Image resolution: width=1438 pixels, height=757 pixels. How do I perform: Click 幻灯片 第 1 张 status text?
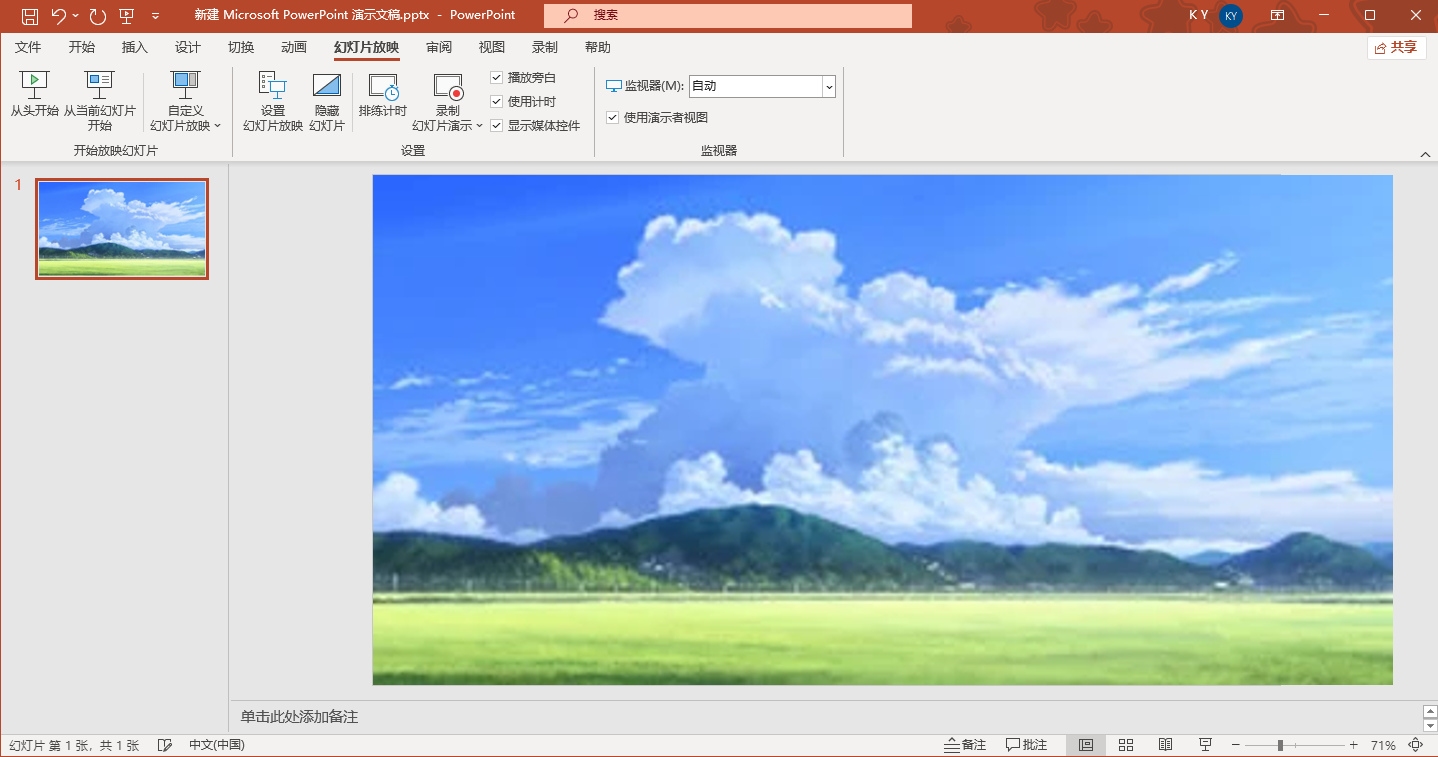click(x=74, y=746)
